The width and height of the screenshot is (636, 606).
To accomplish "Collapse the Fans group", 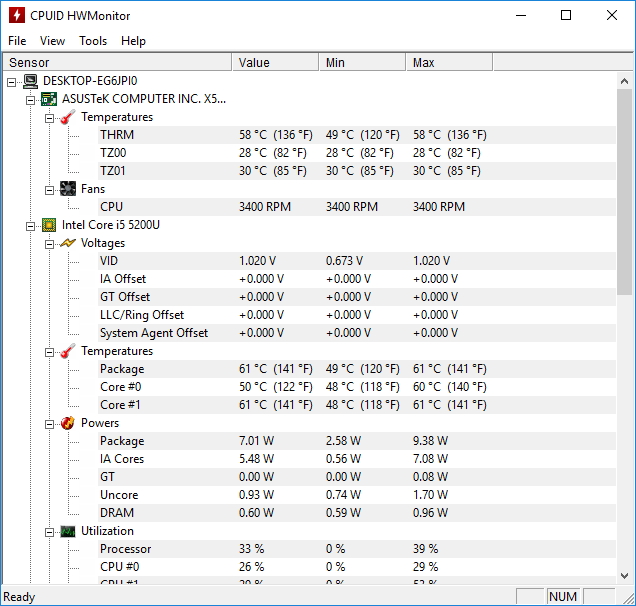I will click(x=49, y=190).
